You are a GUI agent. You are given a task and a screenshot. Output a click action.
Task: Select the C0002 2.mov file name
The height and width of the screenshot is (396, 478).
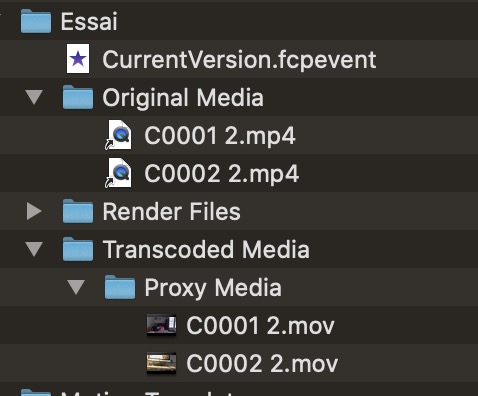[x=262, y=364]
